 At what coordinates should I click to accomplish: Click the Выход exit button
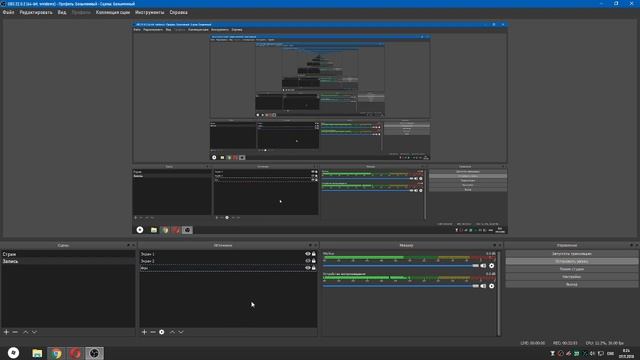571,284
